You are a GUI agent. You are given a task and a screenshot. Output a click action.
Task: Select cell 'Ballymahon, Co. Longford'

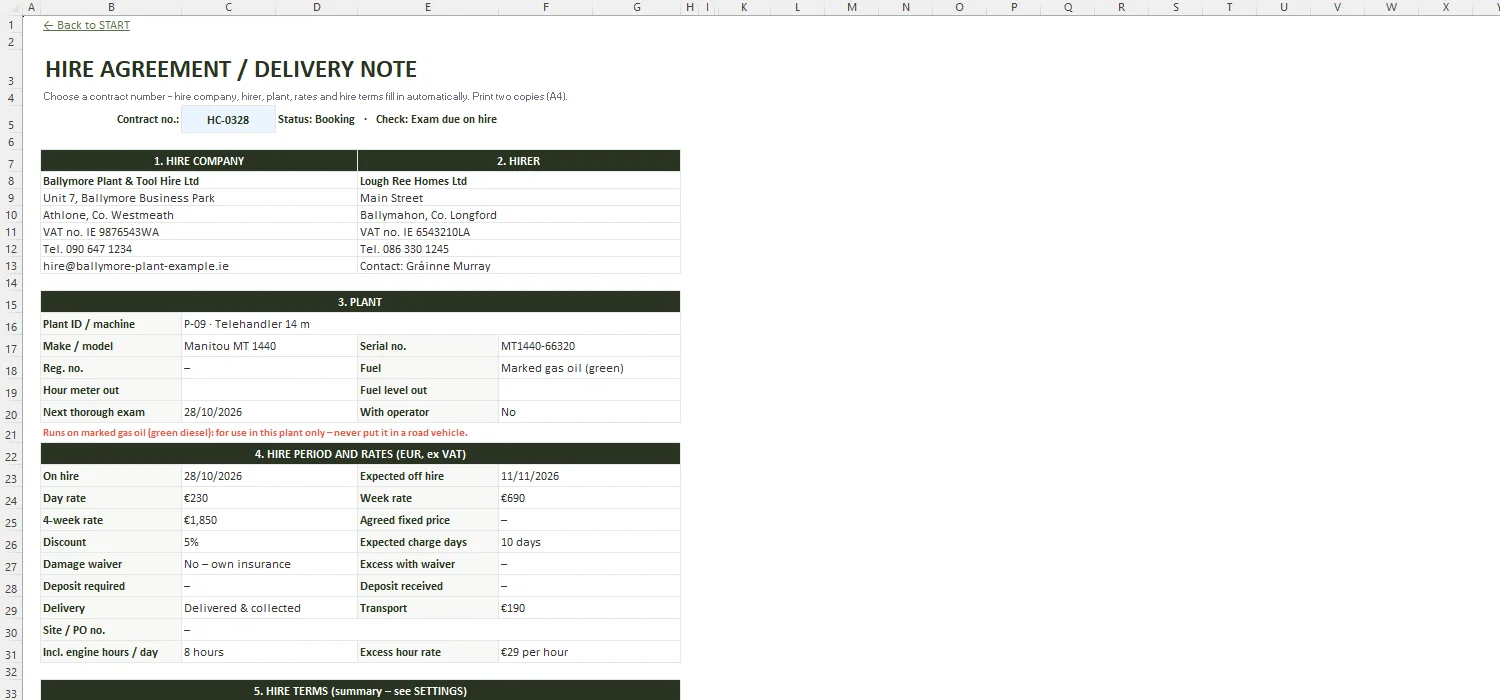[519, 215]
